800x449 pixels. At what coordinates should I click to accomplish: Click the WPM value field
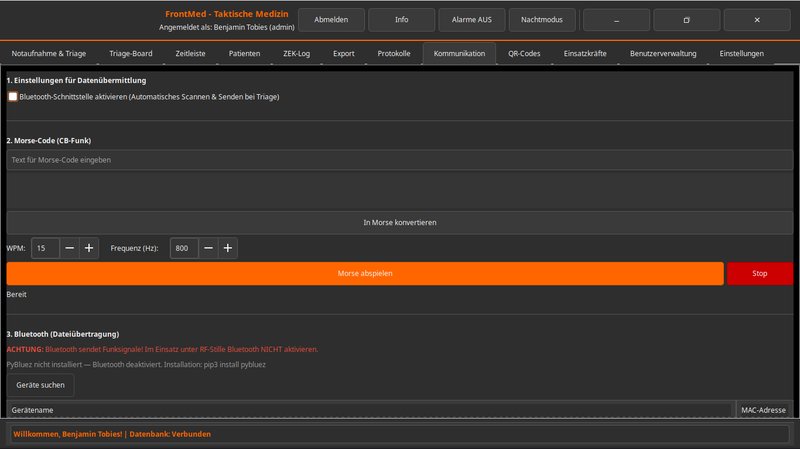[45, 248]
